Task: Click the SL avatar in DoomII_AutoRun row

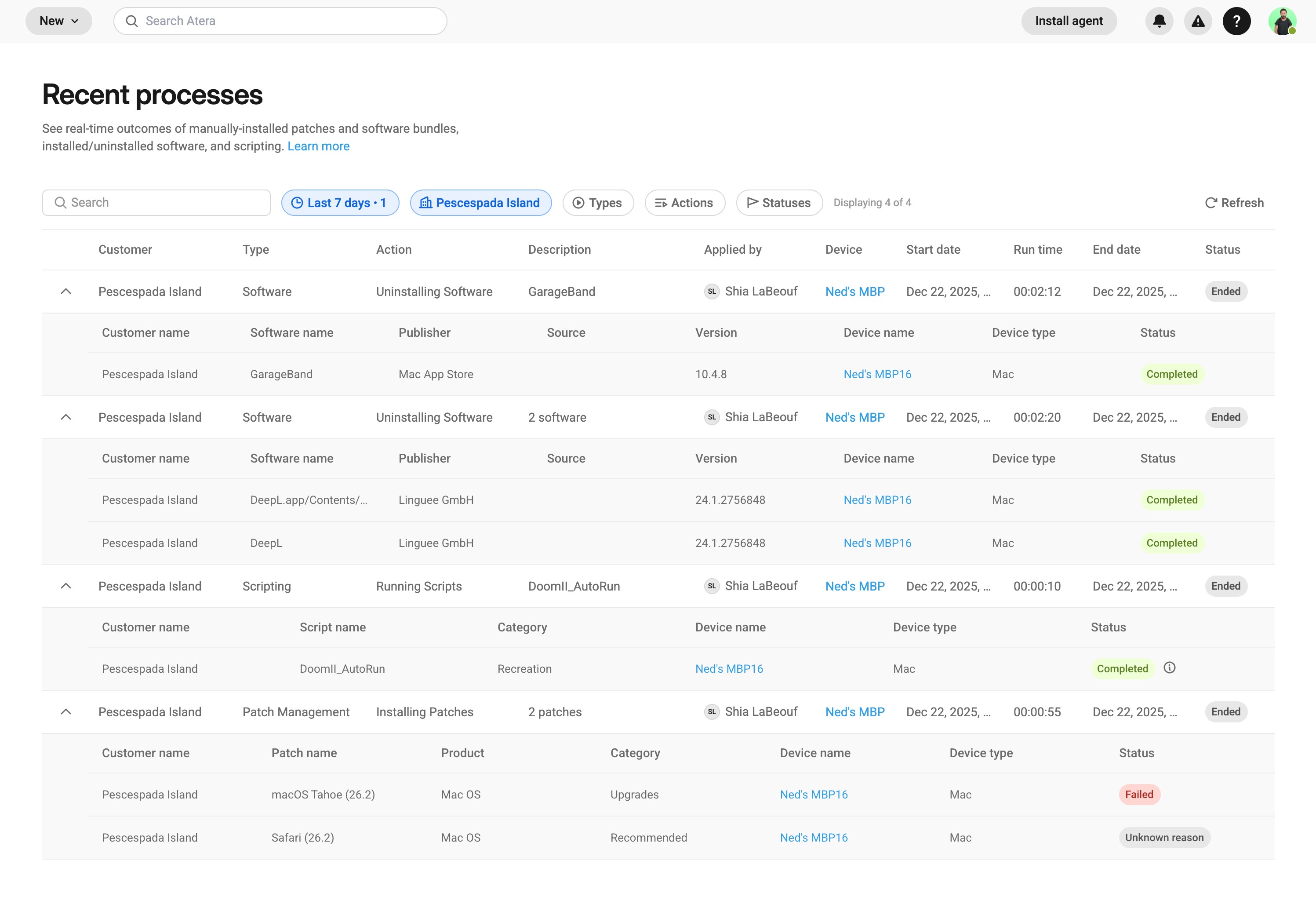Action: [x=712, y=586]
